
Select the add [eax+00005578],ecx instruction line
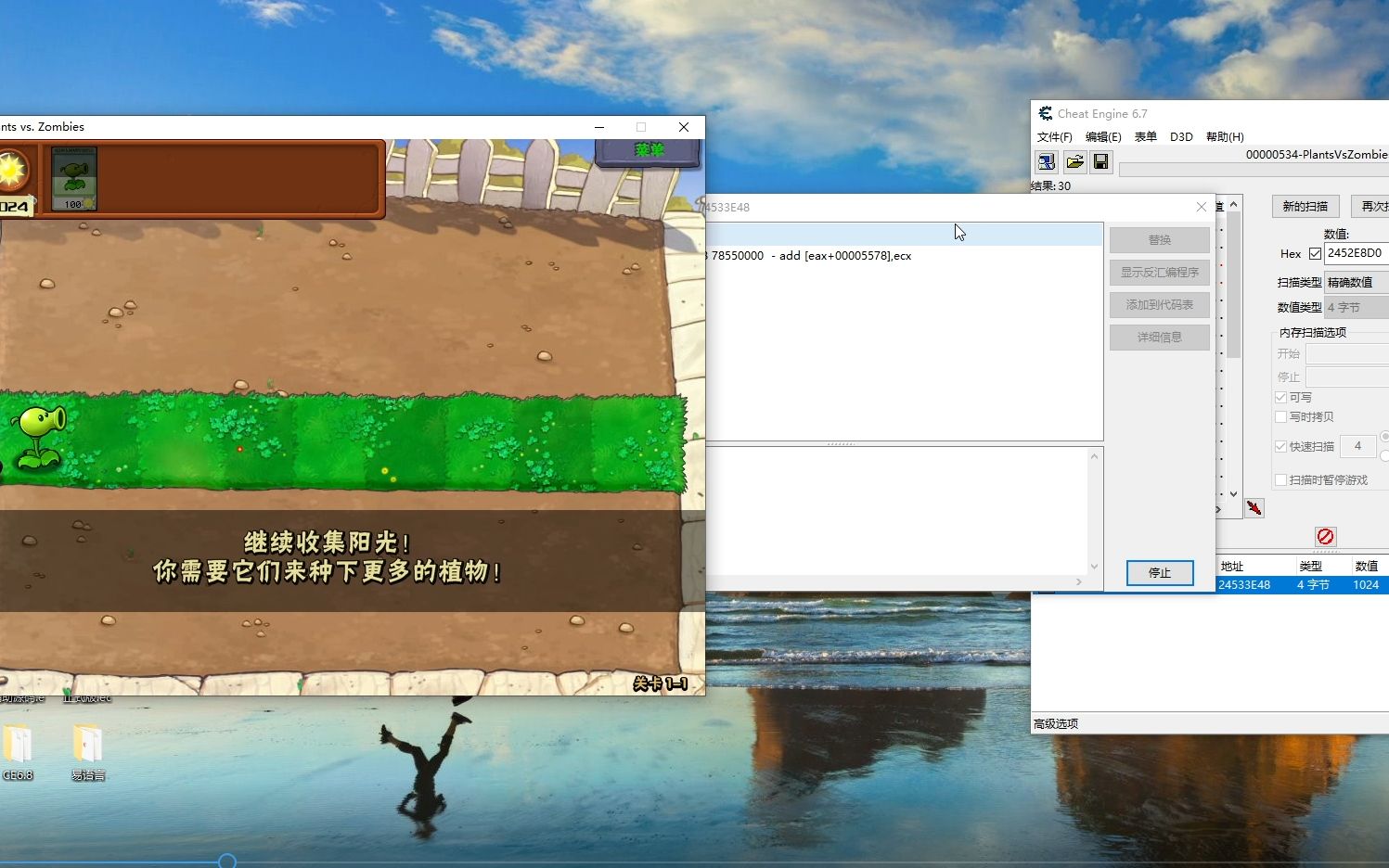pos(902,255)
